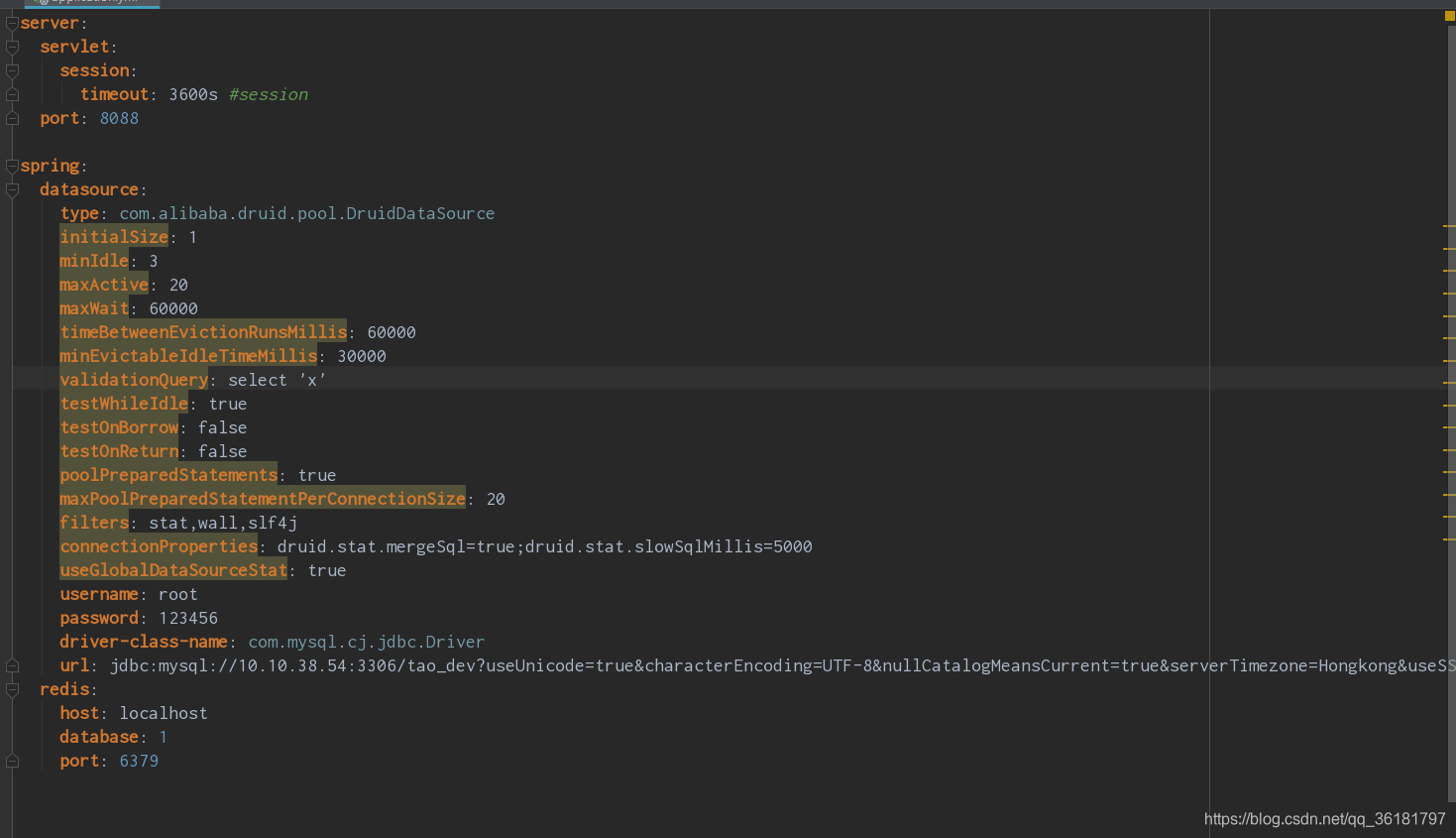Viewport: 1456px width, 838px height.
Task: Click the editor vertical scrollbar
Action: click(x=1451, y=413)
